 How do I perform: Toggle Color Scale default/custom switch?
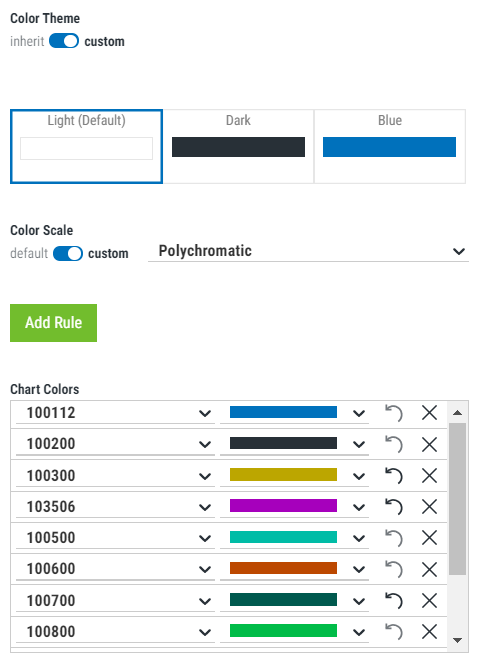pyautogui.click(x=68, y=253)
